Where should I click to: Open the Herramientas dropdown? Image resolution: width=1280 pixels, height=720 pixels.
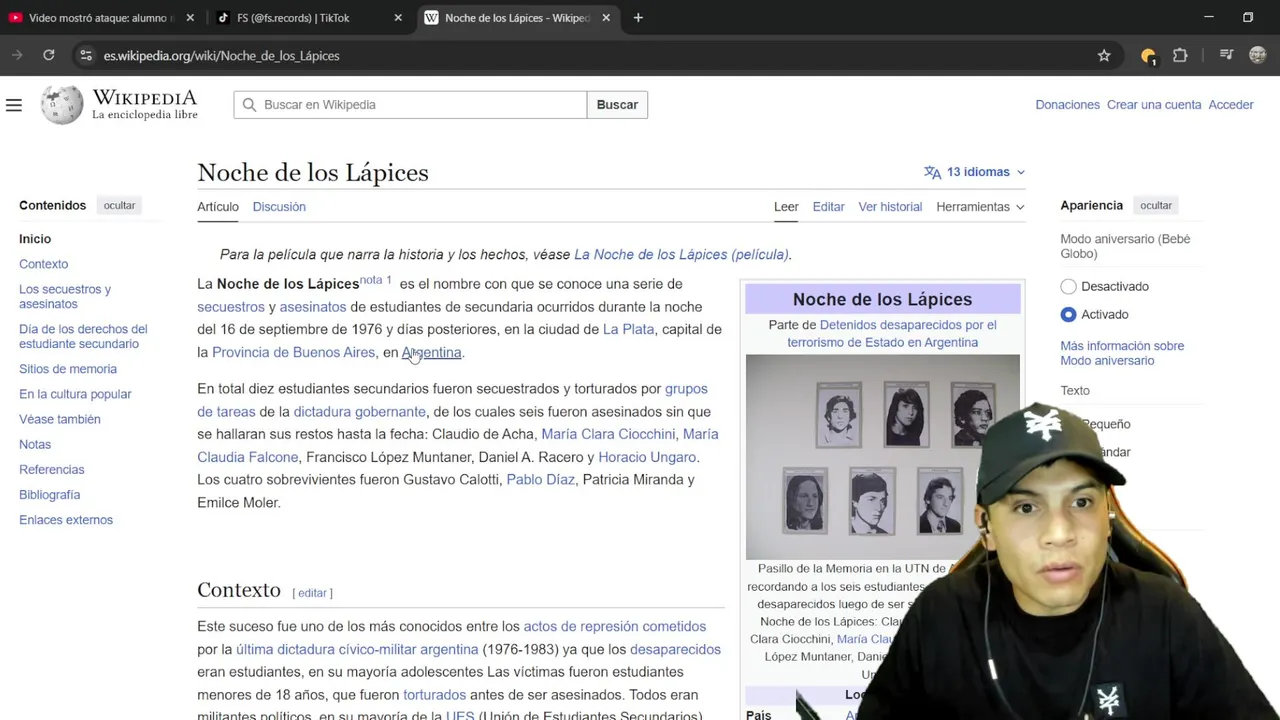tap(980, 207)
